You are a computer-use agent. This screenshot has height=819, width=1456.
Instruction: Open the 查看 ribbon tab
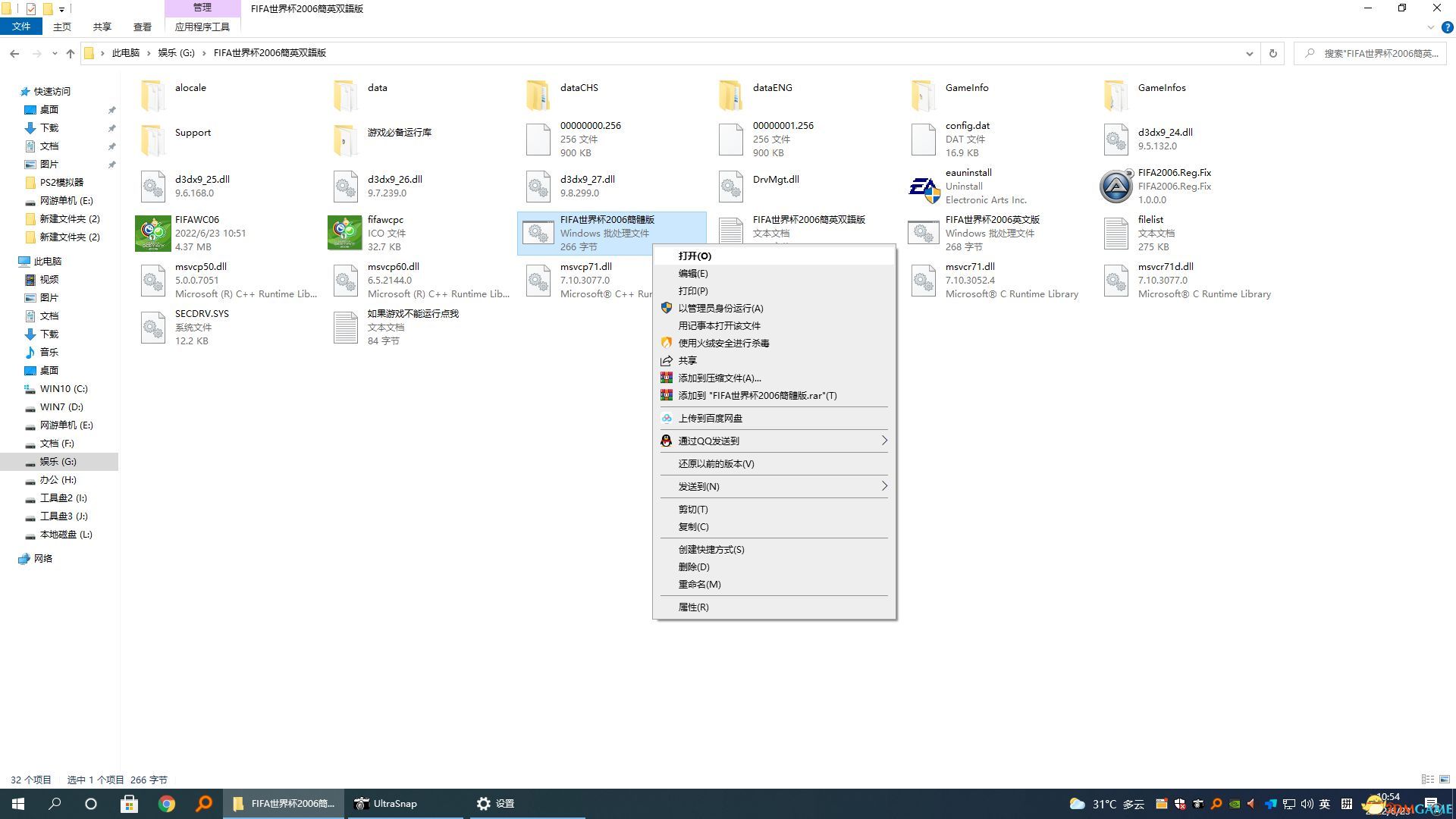point(143,27)
